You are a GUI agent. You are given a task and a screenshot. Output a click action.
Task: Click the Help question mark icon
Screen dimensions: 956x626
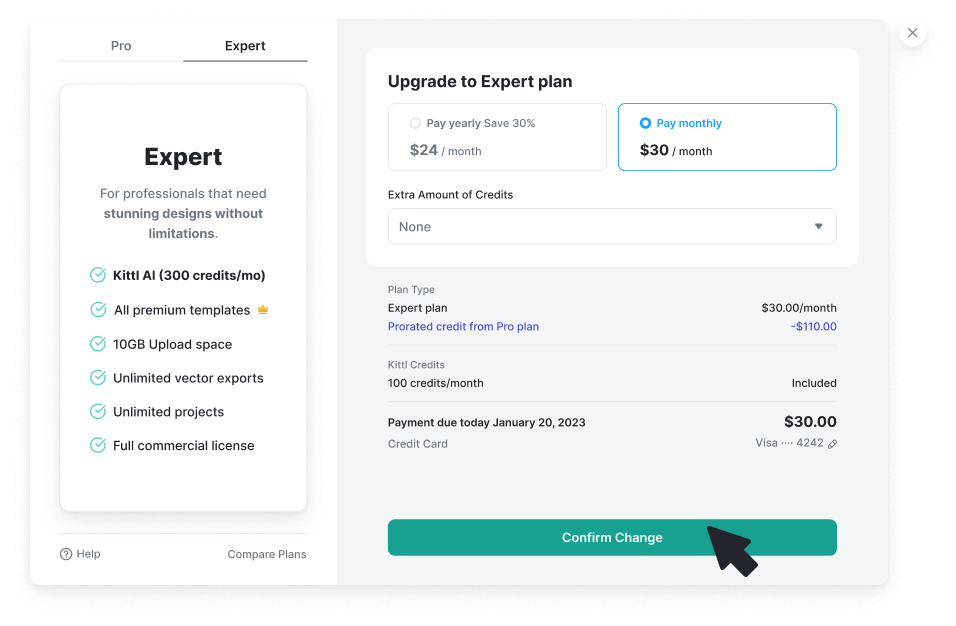point(64,553)
